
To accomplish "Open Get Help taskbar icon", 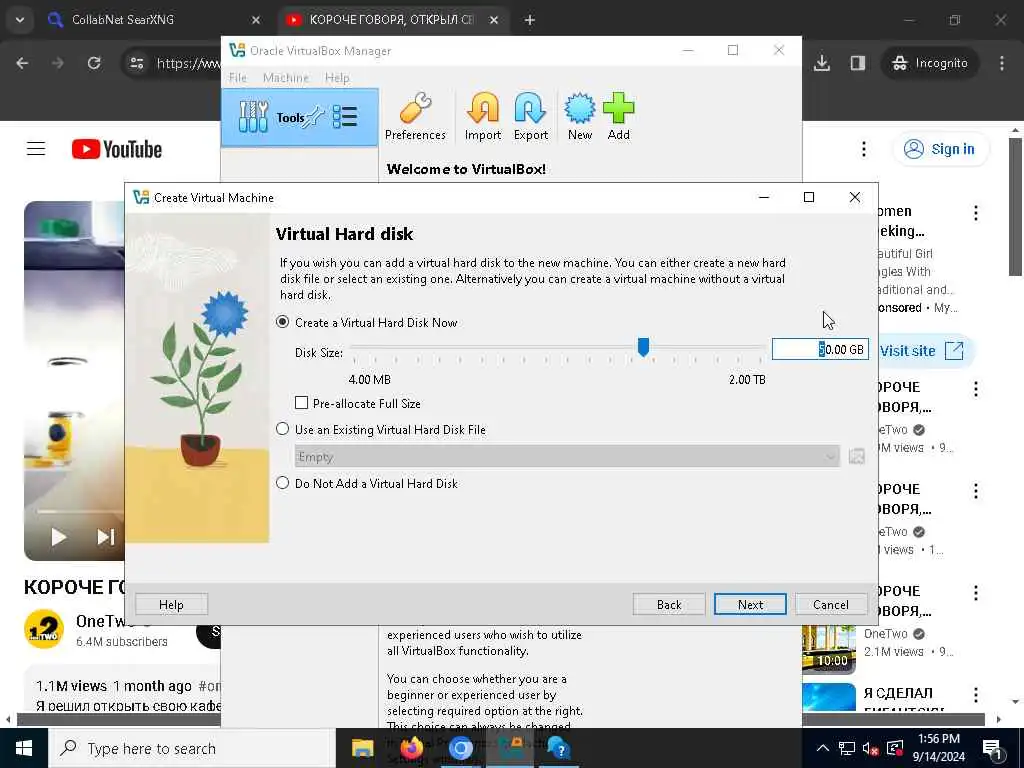I will [x=559, y=748].
